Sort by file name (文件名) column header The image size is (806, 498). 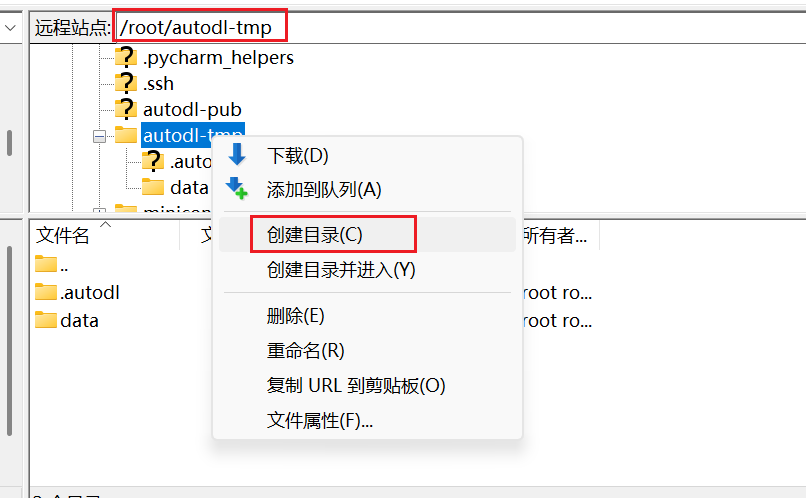click(x=104, y=235)
